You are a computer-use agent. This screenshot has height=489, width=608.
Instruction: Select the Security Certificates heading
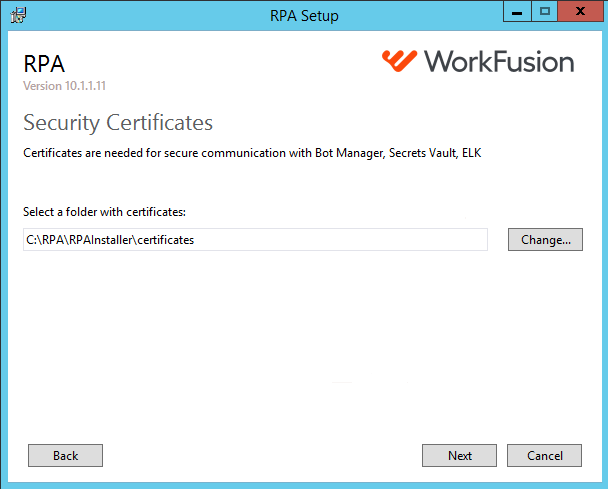pos(118,123)
